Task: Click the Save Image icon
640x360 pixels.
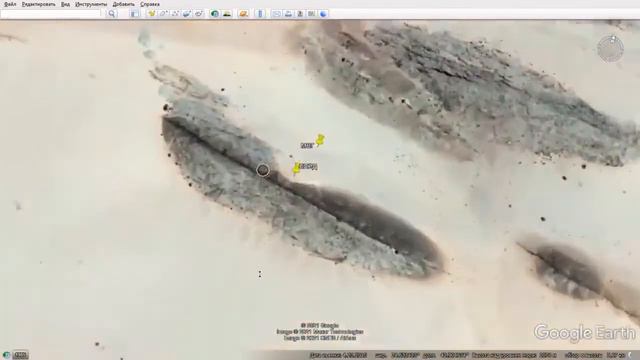Action: (x=300, y=13)
